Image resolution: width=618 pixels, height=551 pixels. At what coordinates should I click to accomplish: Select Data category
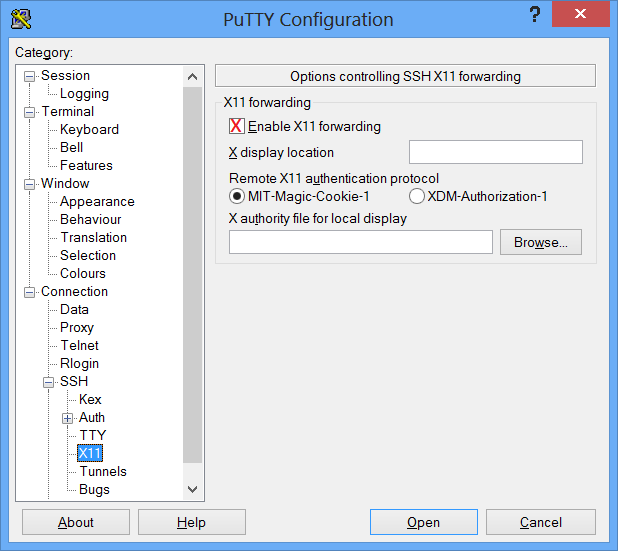[x=74, y=309]
